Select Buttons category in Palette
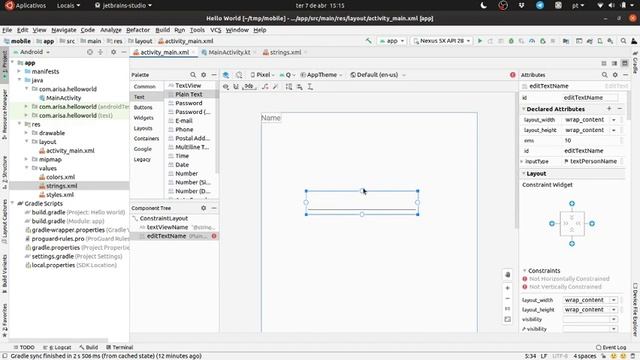Image resolution: width=640 pixels, height=360 pixels. [143, 107]
